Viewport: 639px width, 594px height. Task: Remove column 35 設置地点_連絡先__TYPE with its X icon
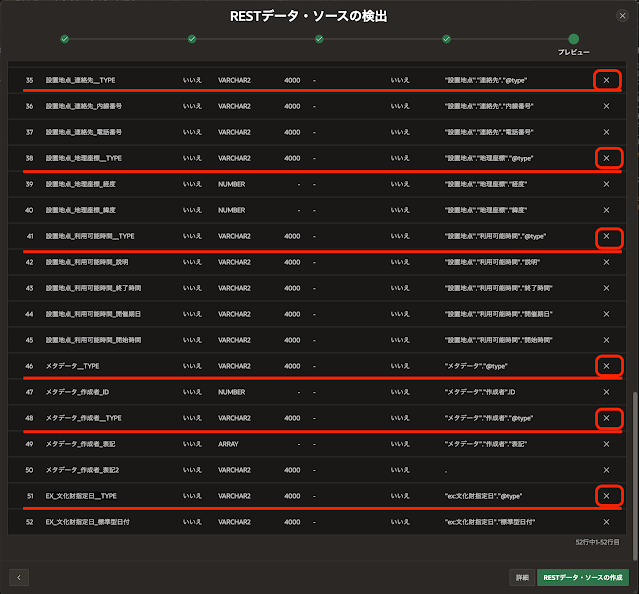[606, 80]
